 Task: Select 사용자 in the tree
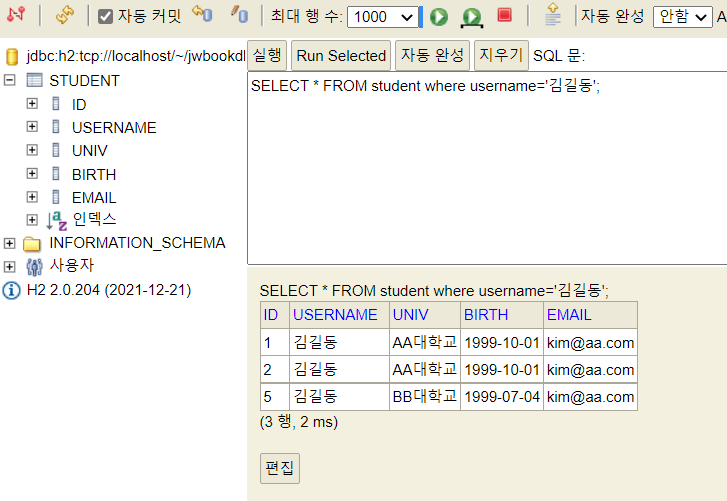point(72,266)
